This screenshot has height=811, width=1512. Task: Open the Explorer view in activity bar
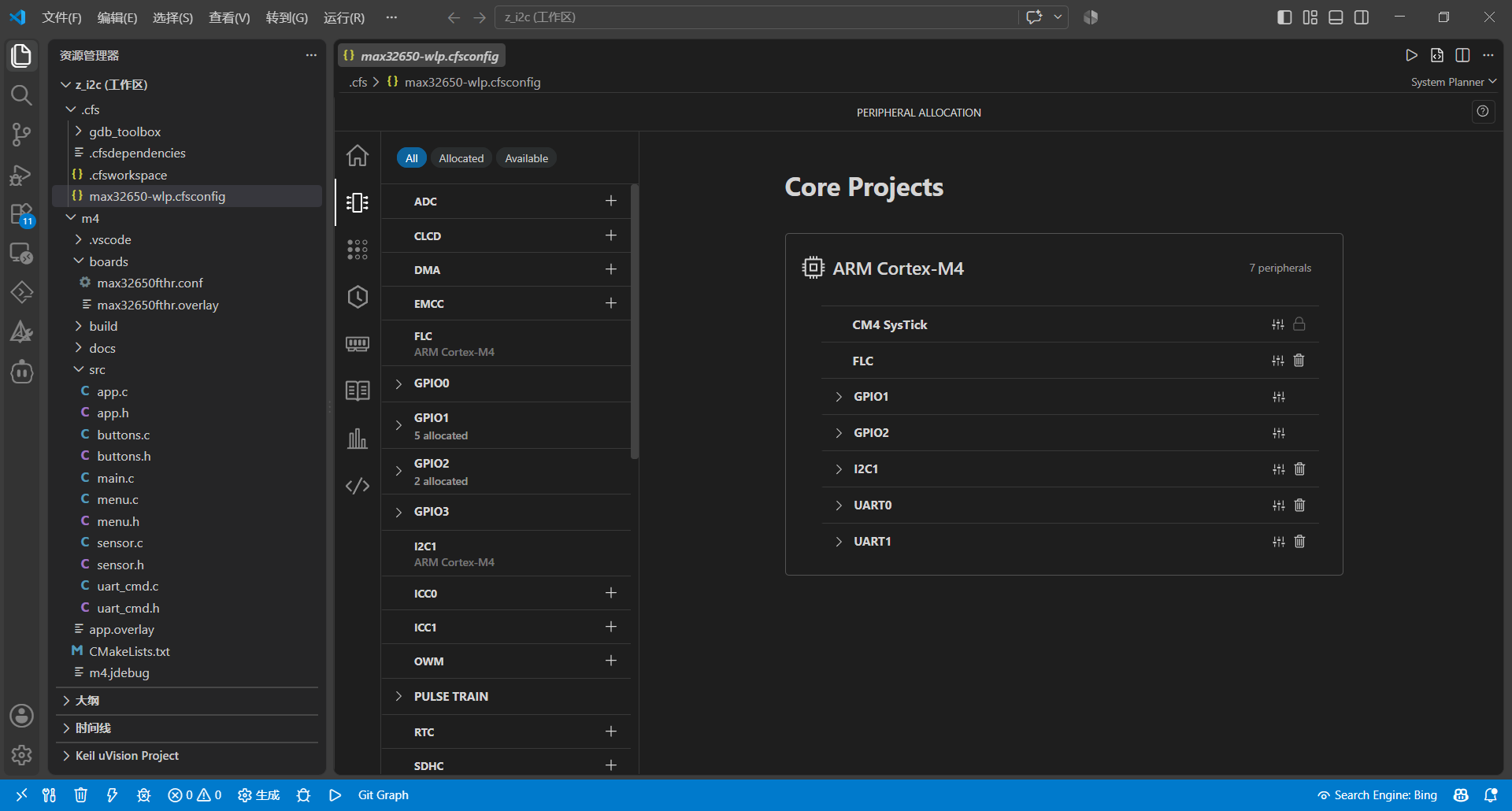pos(21,56)
